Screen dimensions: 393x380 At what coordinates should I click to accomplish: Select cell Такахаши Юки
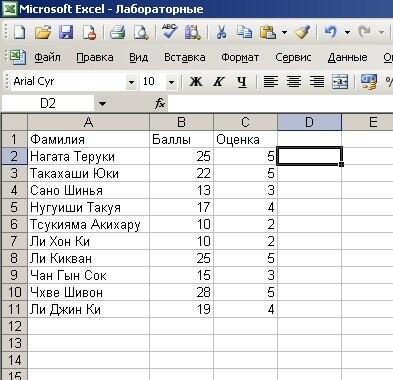(x=88, y=173)
